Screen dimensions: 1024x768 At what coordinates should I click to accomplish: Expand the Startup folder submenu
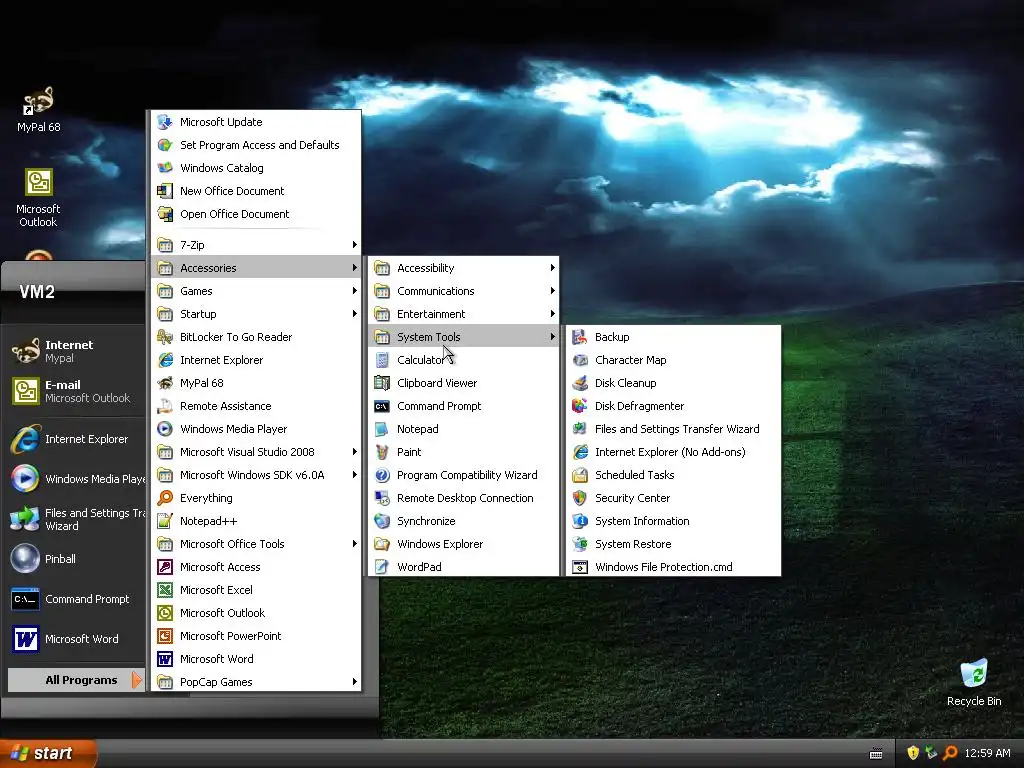pyautogui.click(x=256, y=313)
